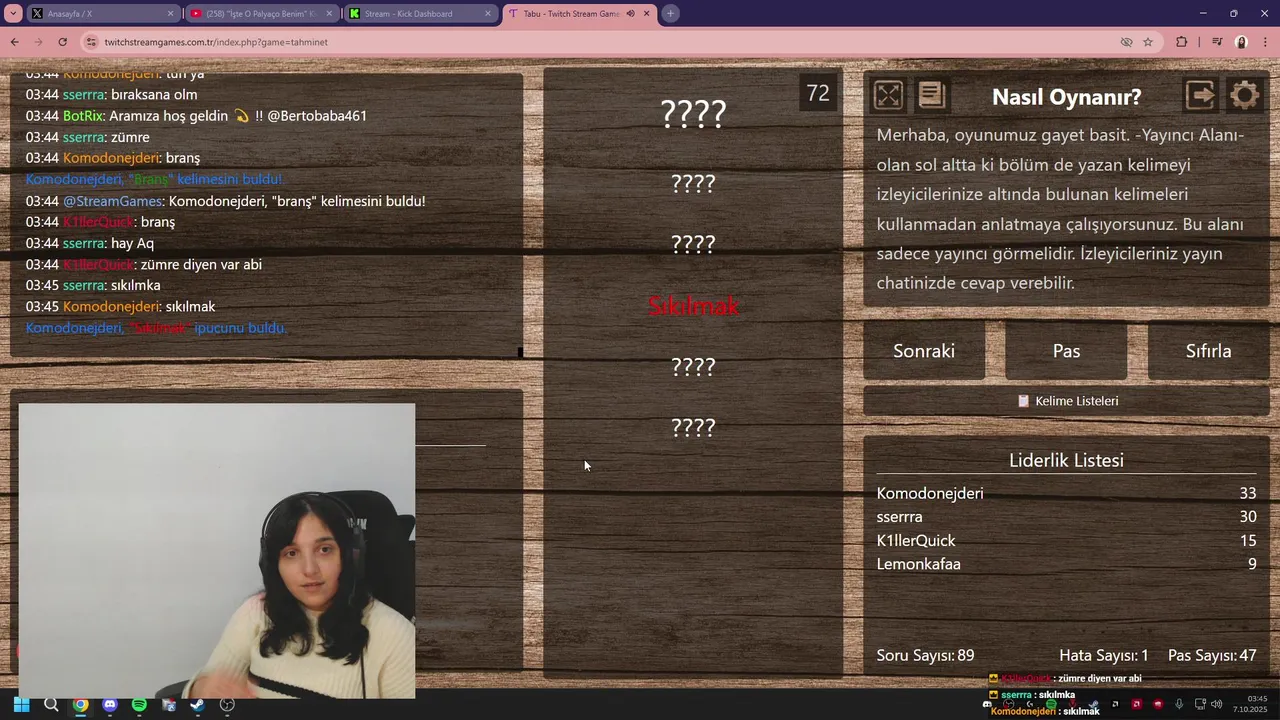The height and width of the screenshot is (720, 1280).
Task: Click the Pas button
Action: coord(1066,351)
